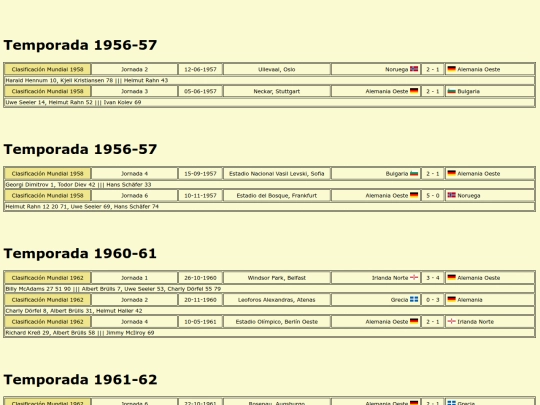Click the venue 'Estadio Olímpico, Berlín Oeste'
This screenshot has width=540, height=405.
coord(277,322)
